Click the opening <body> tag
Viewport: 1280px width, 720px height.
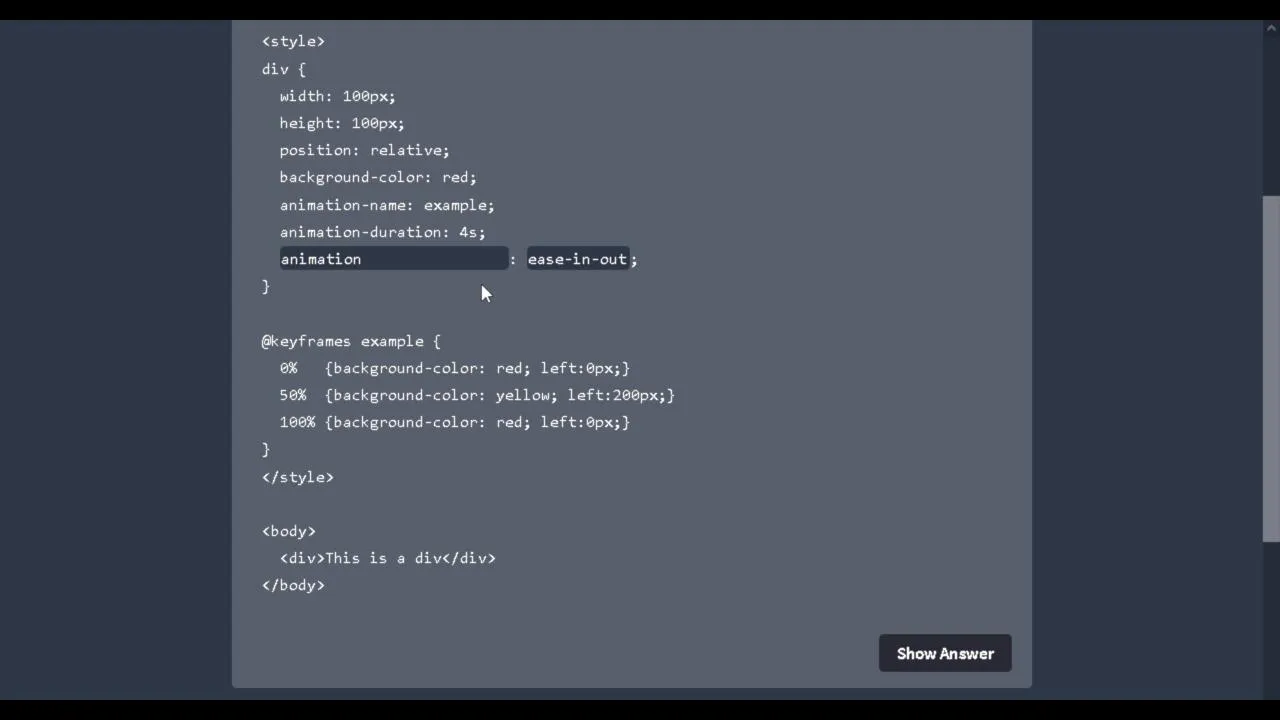click(289, 531)
